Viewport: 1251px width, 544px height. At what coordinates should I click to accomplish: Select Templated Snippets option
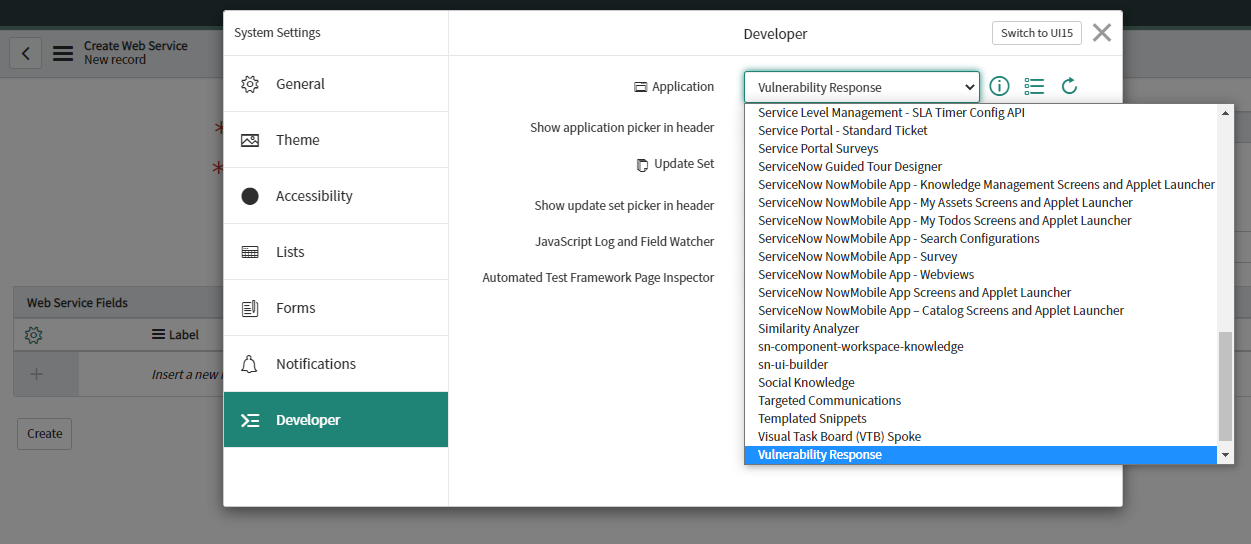(982, 418)
